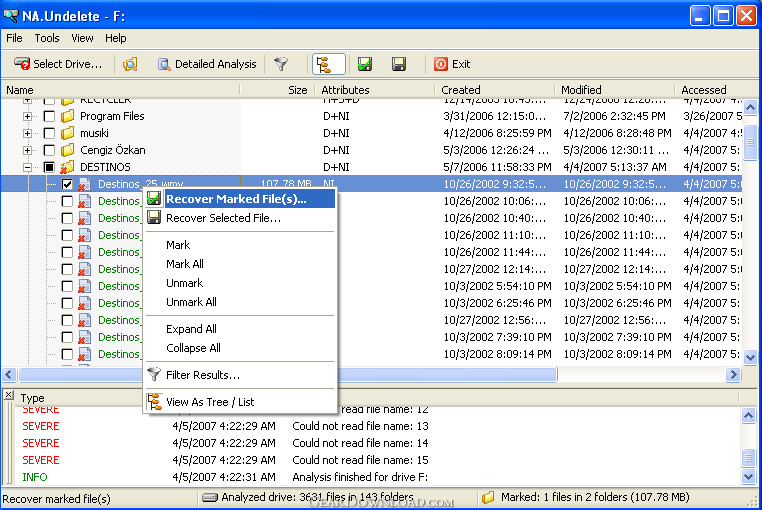762x510 pixels.
Task: Select Mark in the context menu
Action: tap(240, 245)
